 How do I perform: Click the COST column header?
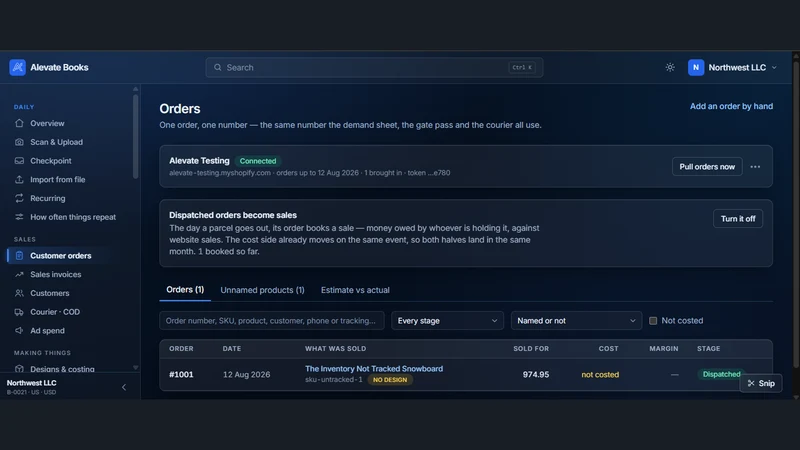point(608,348)
